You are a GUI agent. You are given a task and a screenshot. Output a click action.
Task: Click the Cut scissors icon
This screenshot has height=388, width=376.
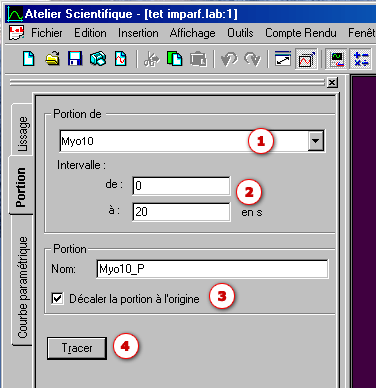[x=152, y=59]
